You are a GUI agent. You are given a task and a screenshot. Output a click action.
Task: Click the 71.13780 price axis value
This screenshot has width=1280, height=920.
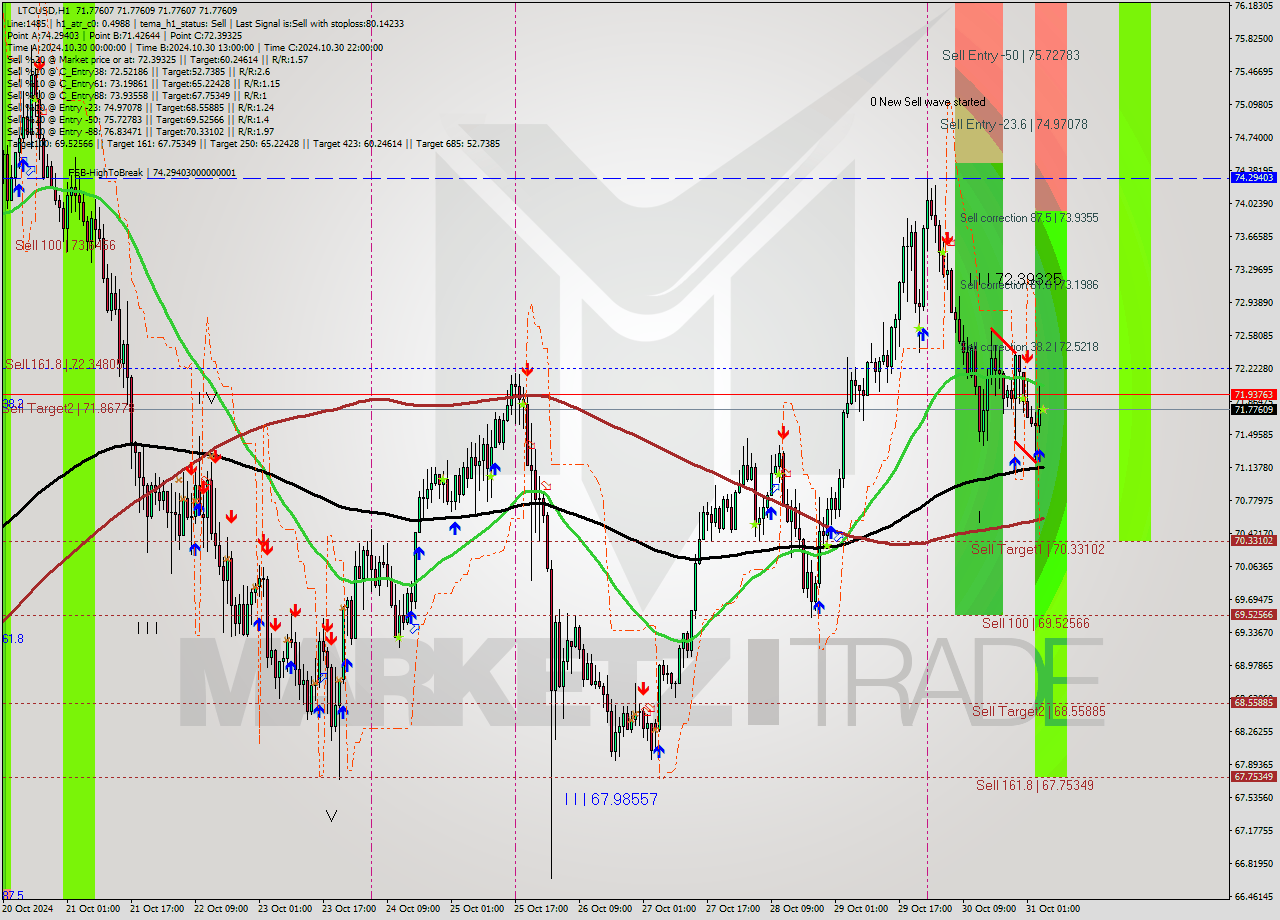1253,467
